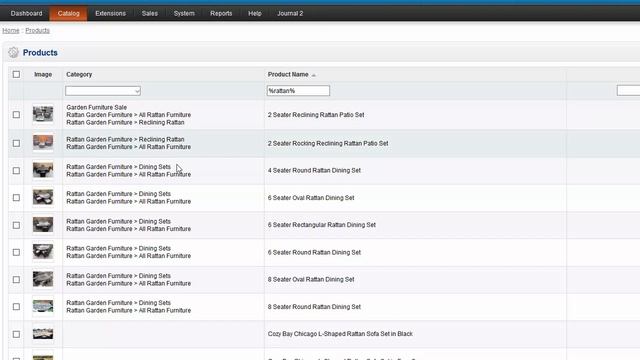Open the Dashboard menu
The height and width of the screenshot is (360, 640).
click(x=27, y=13)
